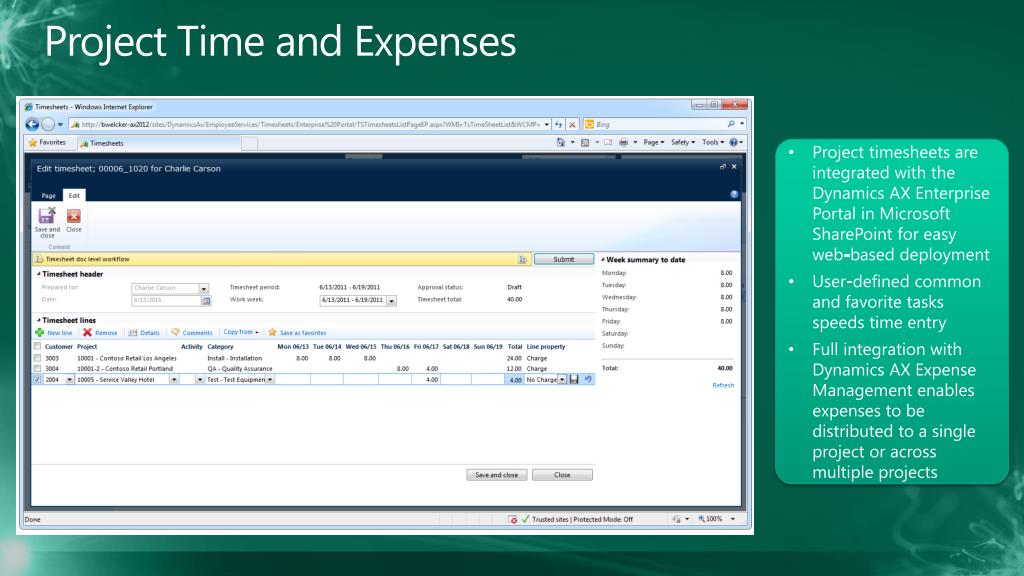Go back with the browser Back arrow
1024x576 pixels.
coord(31,124)
